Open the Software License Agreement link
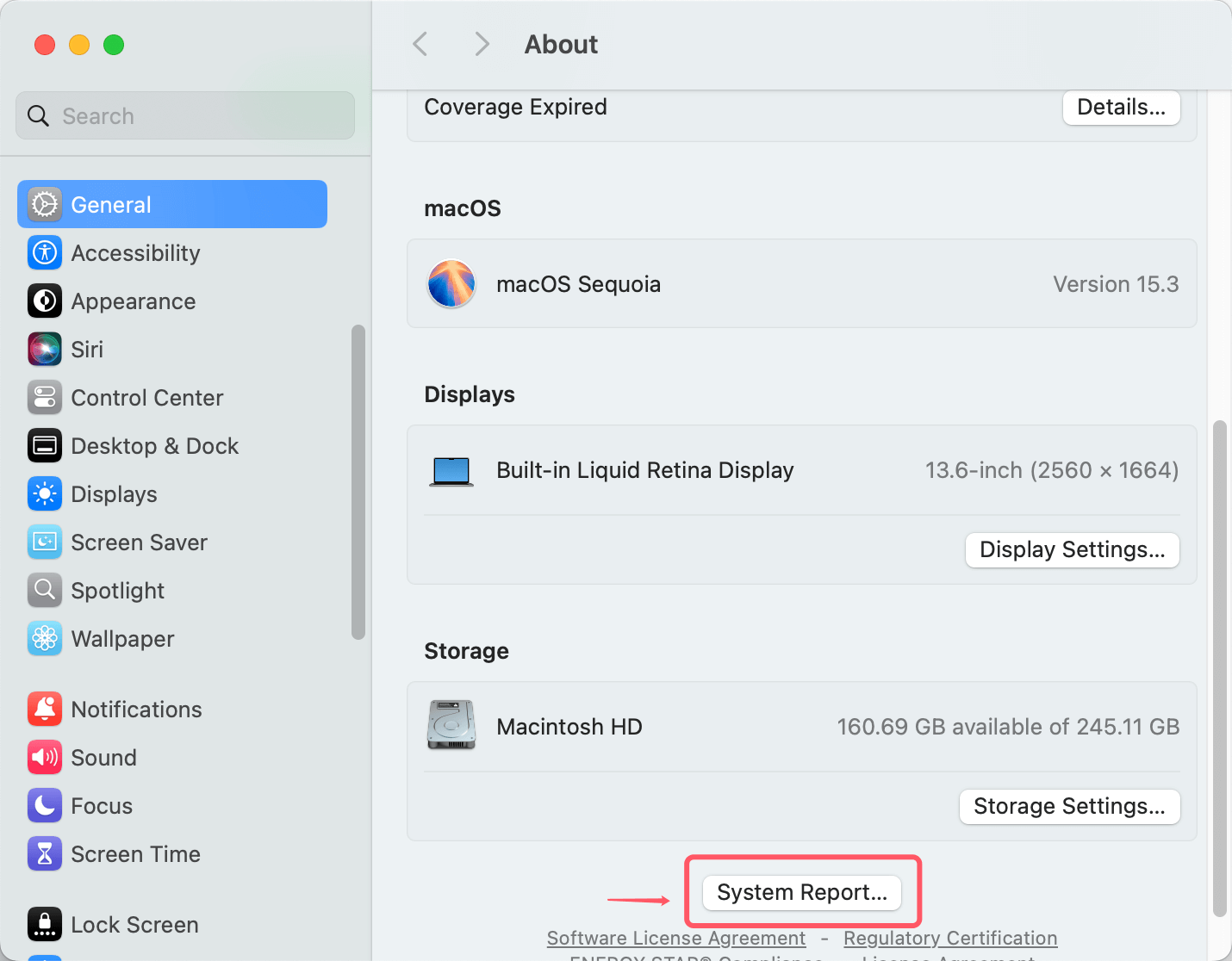The height and width of the screenshot is (961, 1232). pos(675,938)
